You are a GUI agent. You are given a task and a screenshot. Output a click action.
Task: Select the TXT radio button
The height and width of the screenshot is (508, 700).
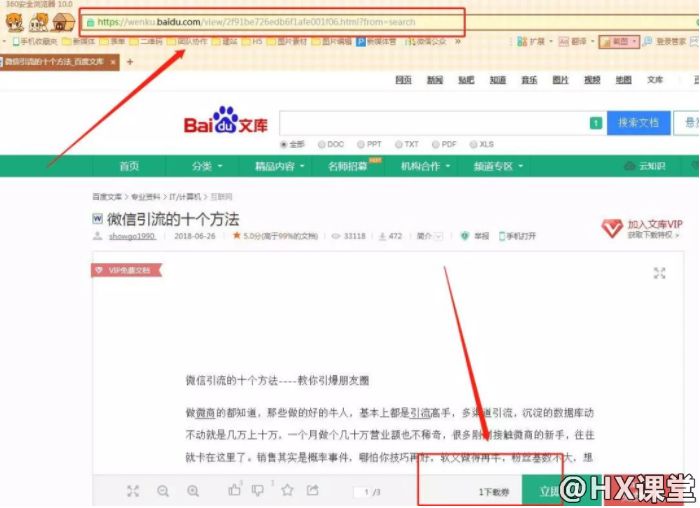[399, 144]
